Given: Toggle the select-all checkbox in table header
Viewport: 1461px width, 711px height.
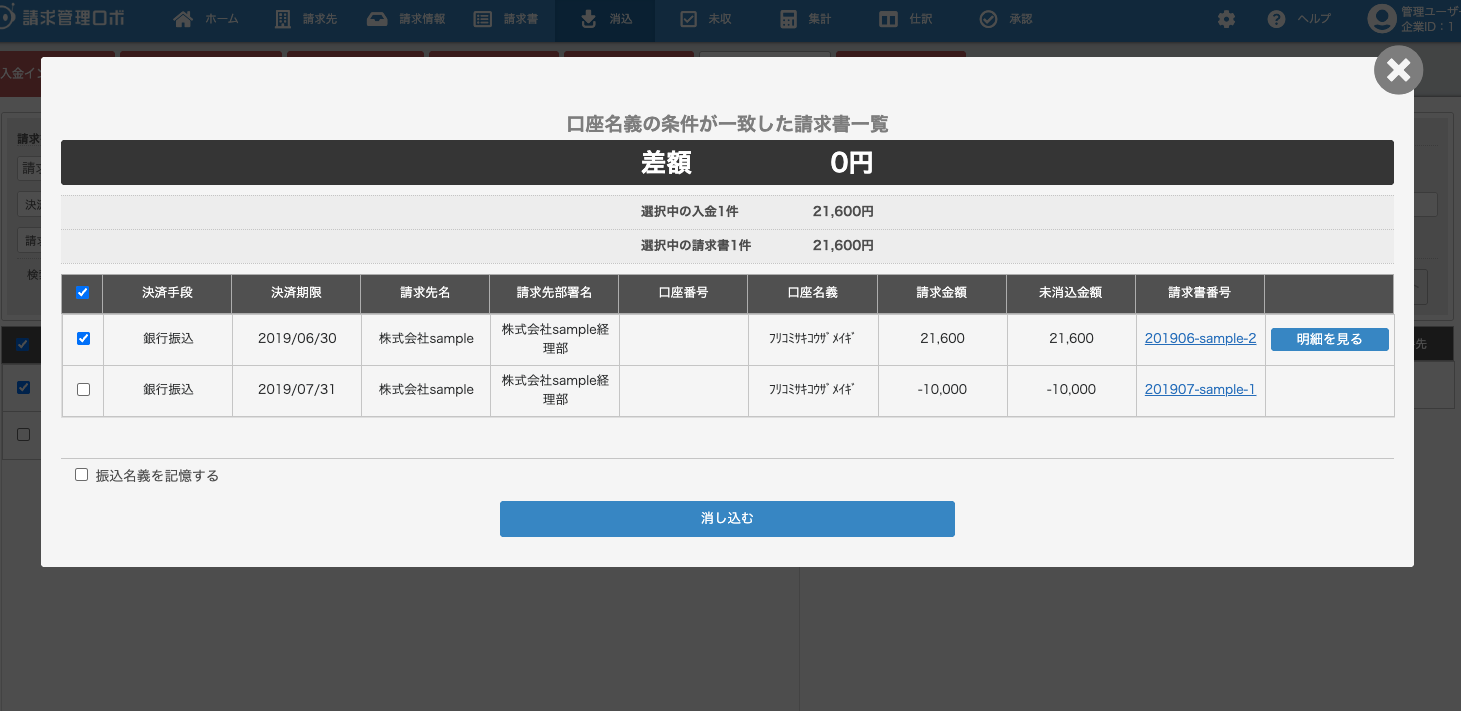Looking at the screenshot, I should [x=83, y=293].
